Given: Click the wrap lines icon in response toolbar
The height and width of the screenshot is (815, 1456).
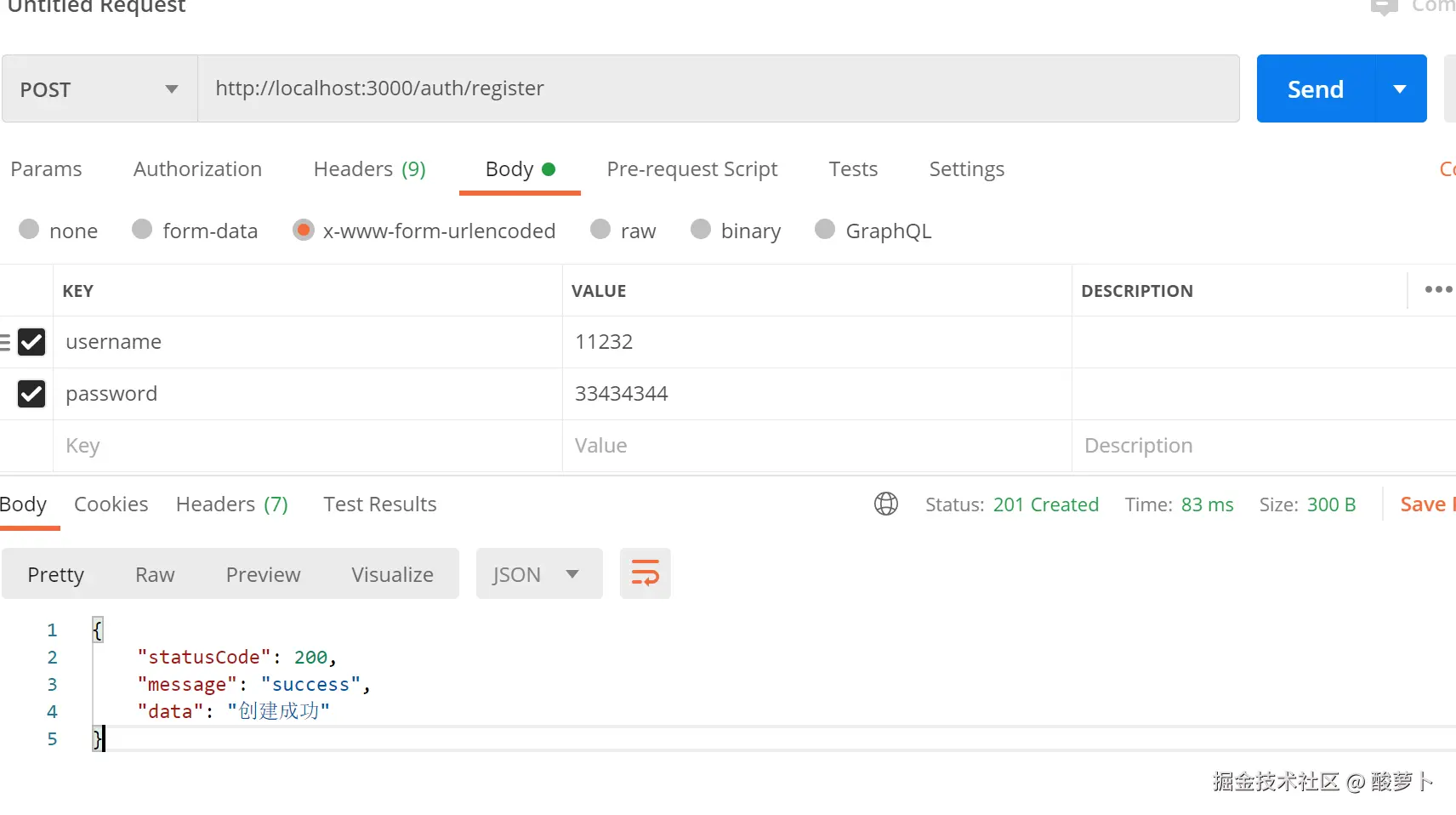Looking at the screenshot, I should [645, 573].
